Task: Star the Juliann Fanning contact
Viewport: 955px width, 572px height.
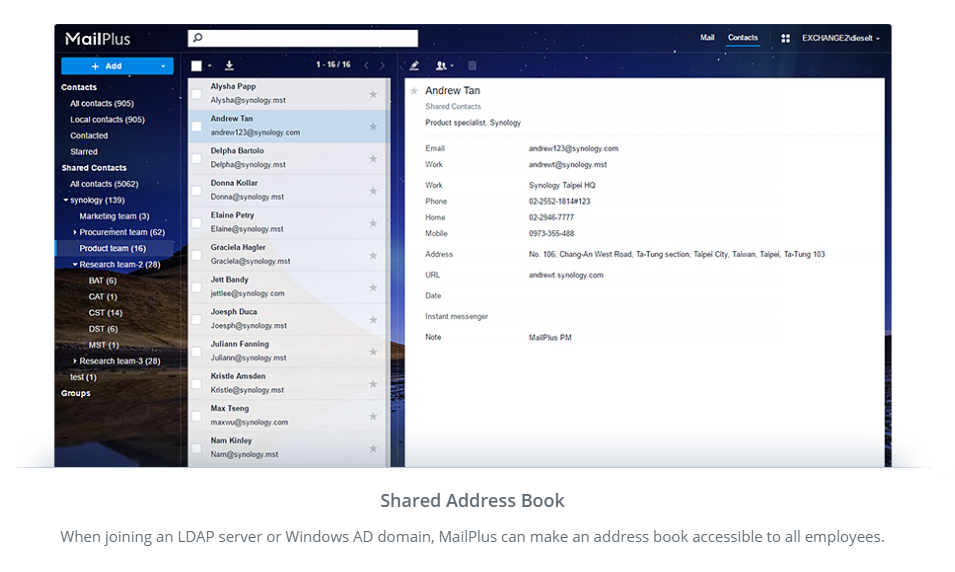Action: (x=373, y=352)
